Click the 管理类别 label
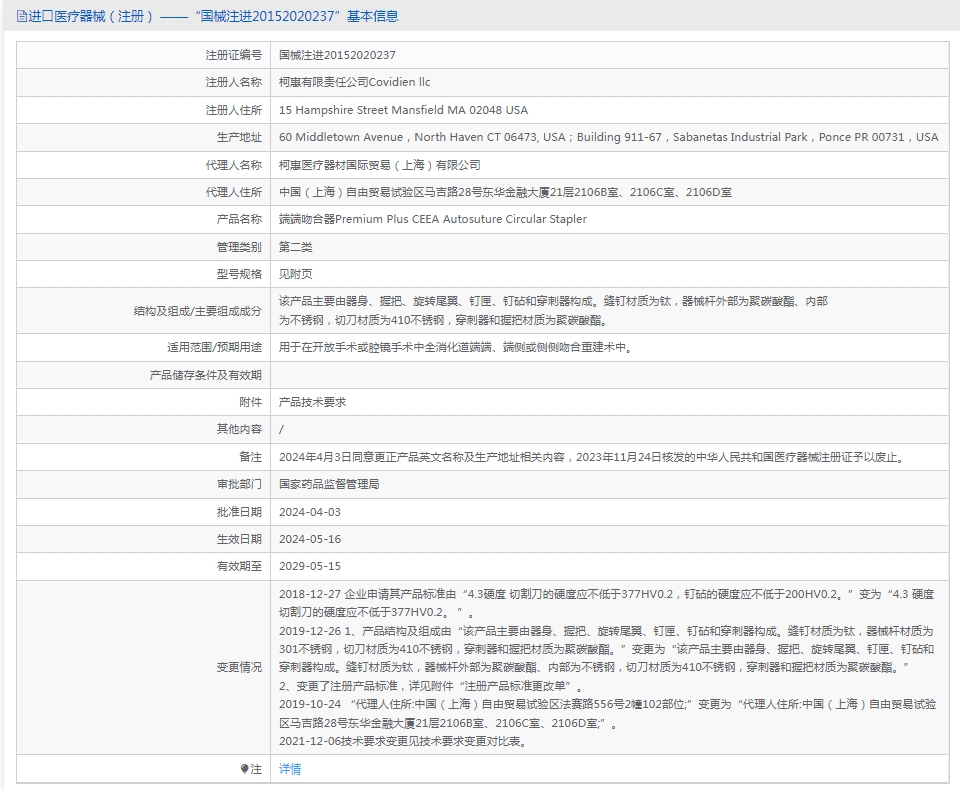960x789 pixels. click(239, 247)
